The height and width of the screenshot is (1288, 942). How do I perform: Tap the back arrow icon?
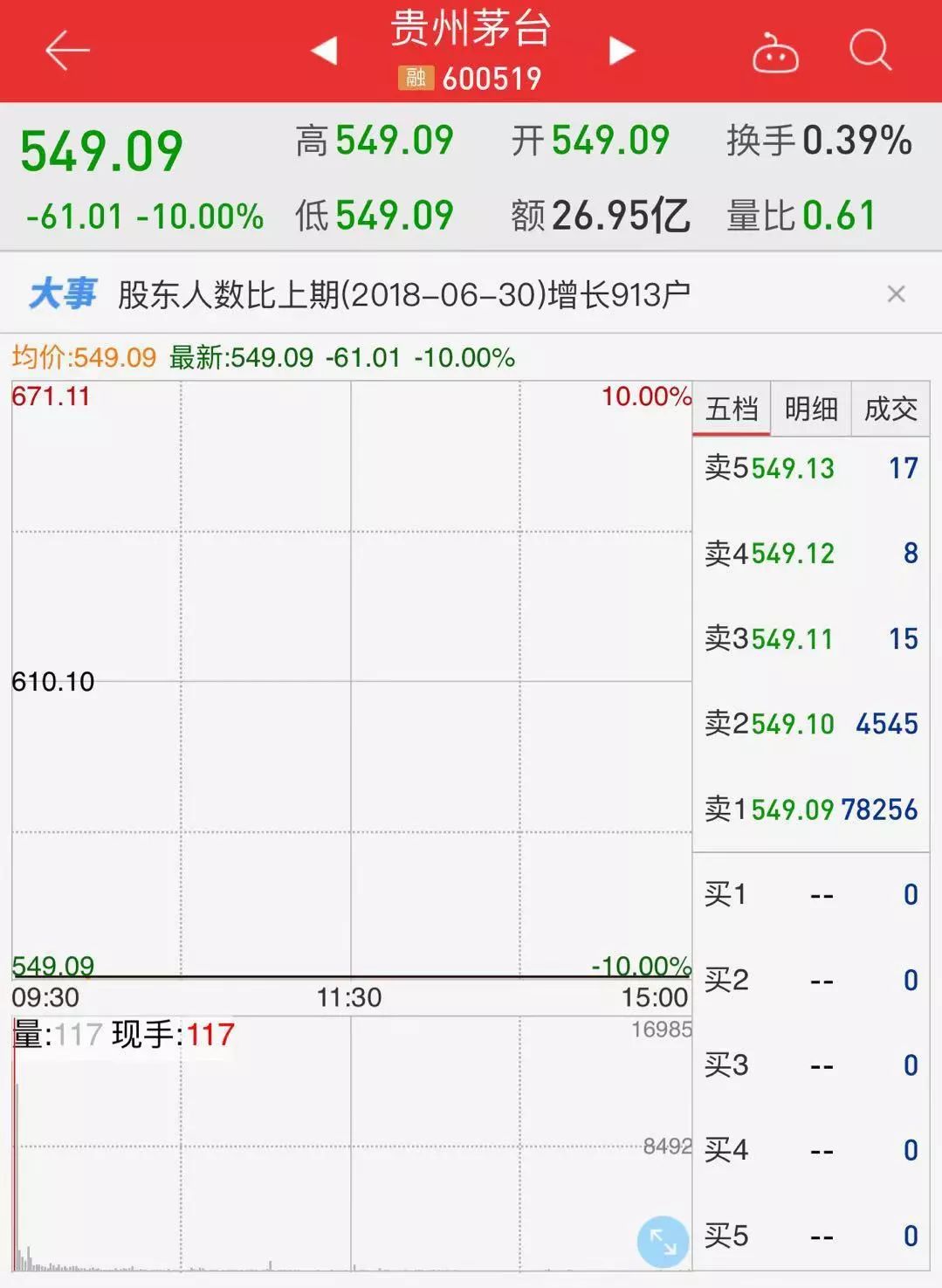point(67,51)
